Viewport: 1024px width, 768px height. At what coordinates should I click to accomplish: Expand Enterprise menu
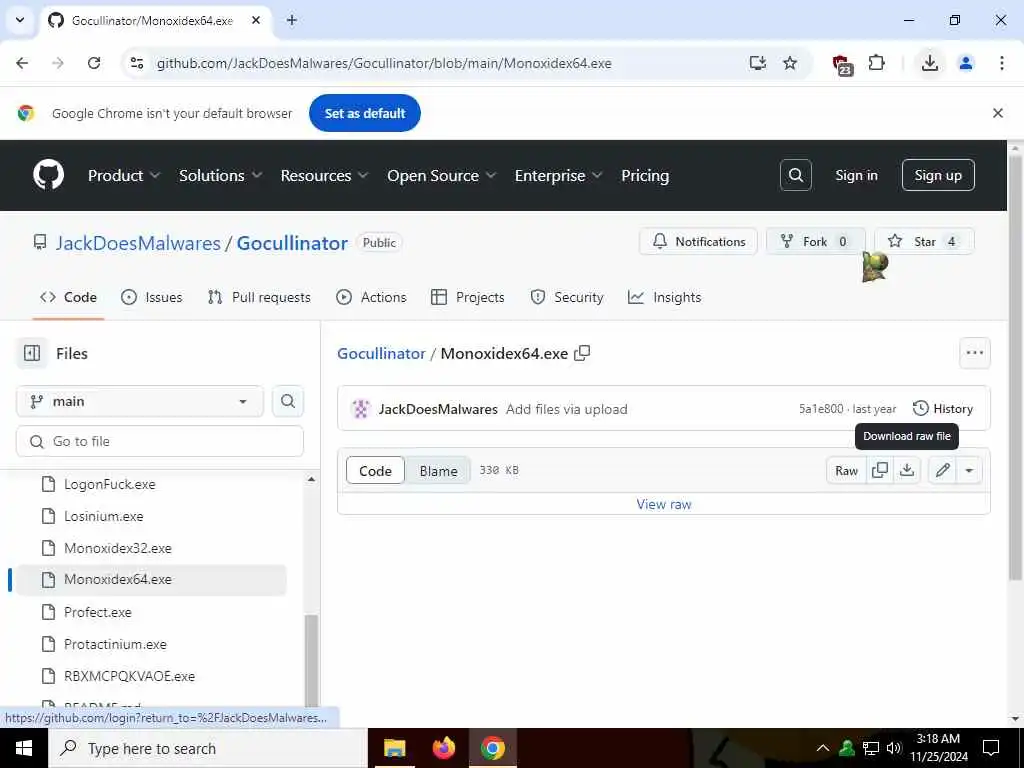pyautogui.click(x=558, y=175)
